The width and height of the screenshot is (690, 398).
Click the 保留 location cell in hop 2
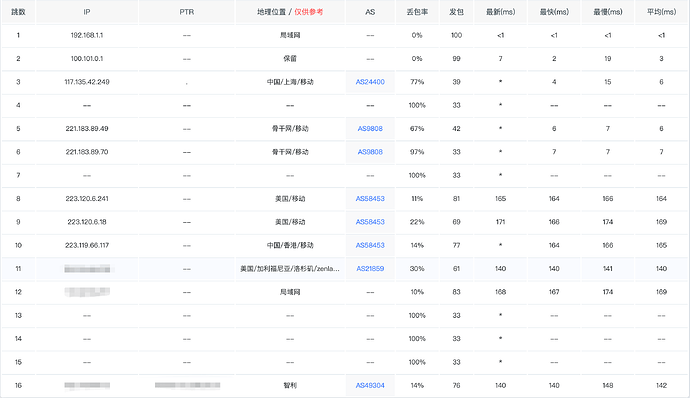coord(290,59)
